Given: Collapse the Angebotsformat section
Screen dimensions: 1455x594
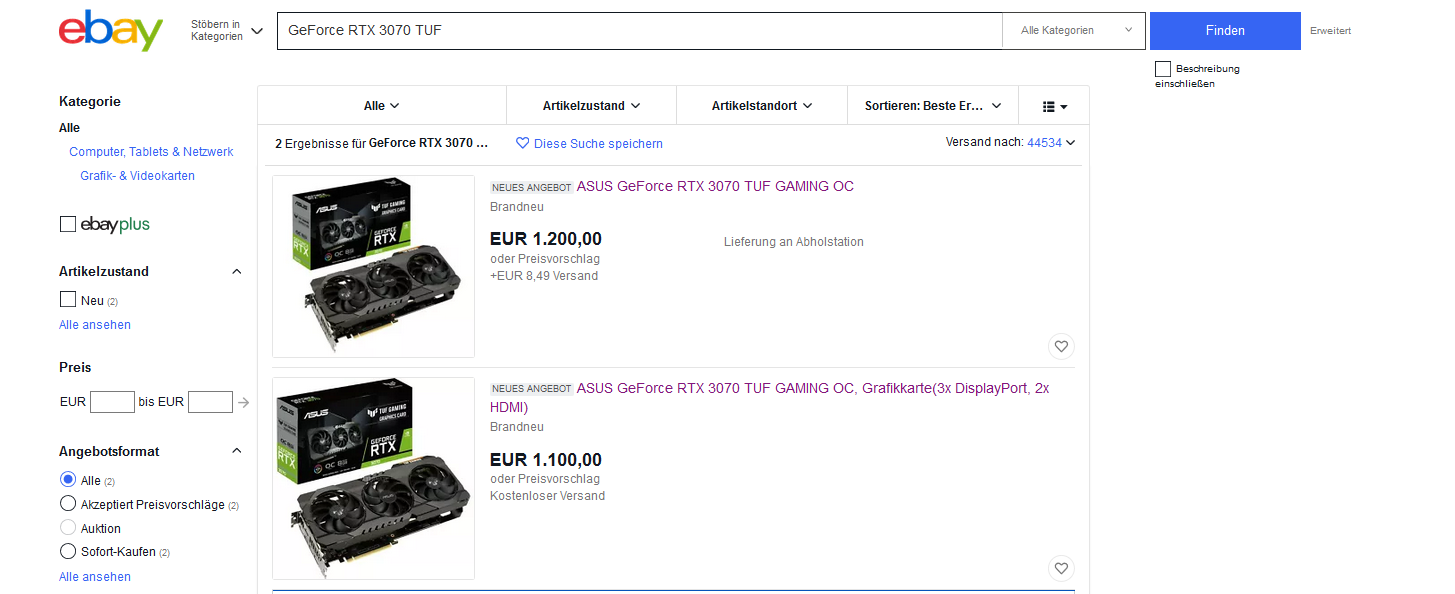Looking at the screenshot, I should [x=237, y=451].
